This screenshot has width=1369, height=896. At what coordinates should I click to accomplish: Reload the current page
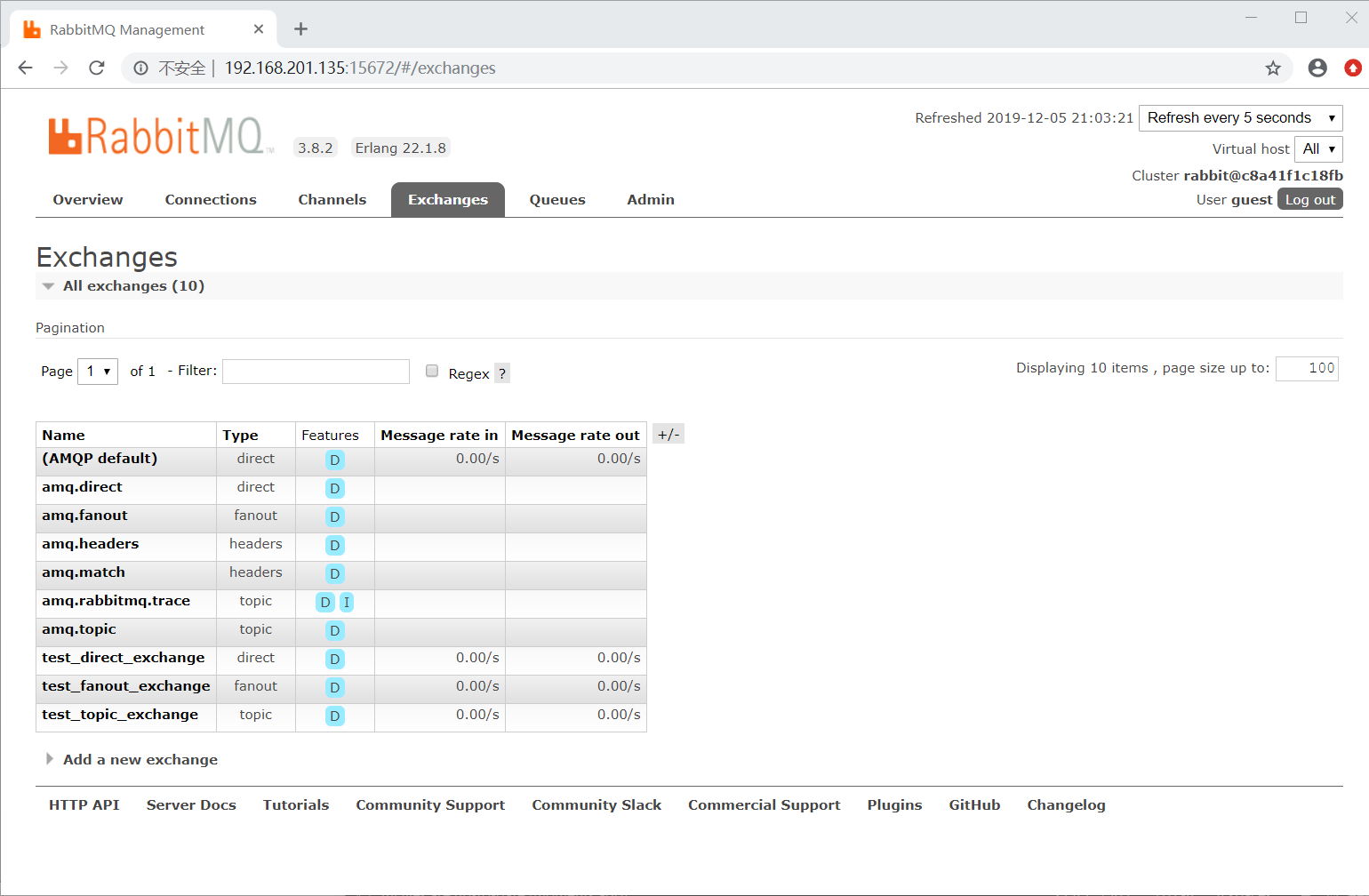pos(97,68)
